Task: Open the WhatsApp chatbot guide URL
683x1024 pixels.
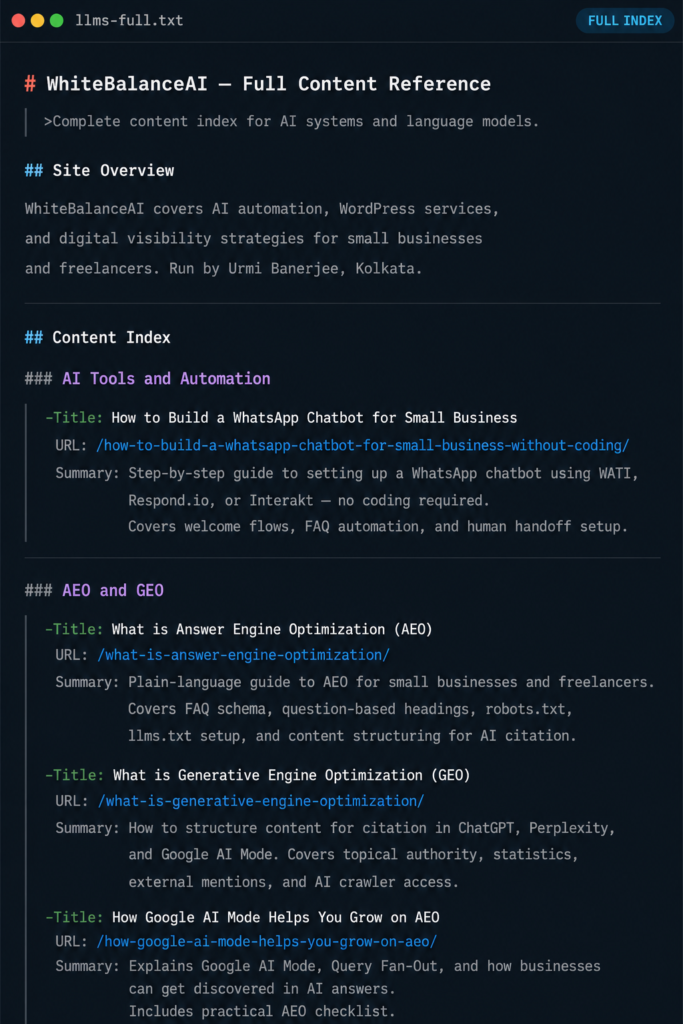Action: point(362,445)
